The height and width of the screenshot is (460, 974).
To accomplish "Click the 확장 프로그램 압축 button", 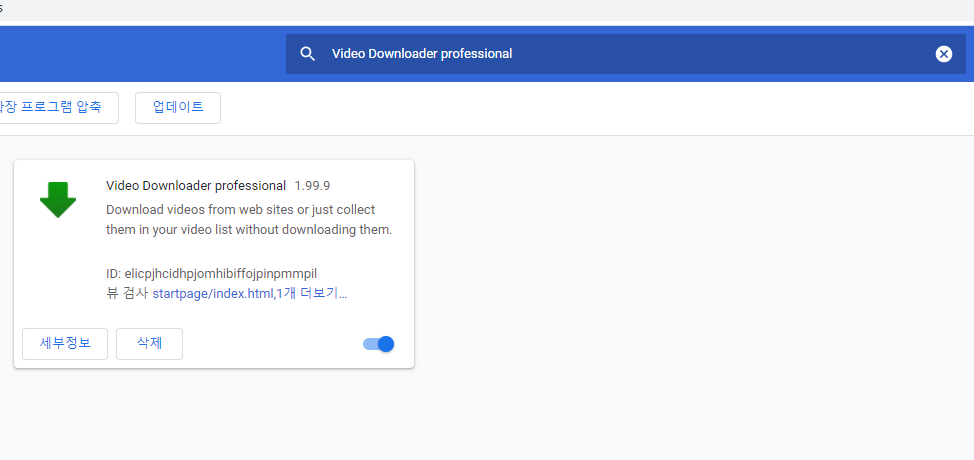I will click(55, 108).
